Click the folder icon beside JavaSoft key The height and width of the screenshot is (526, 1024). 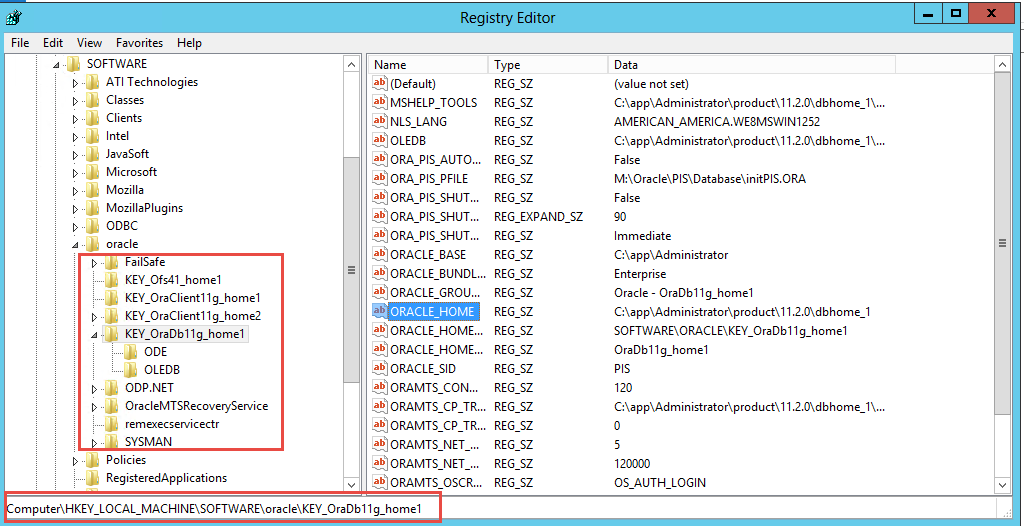[x=93, y=154]
